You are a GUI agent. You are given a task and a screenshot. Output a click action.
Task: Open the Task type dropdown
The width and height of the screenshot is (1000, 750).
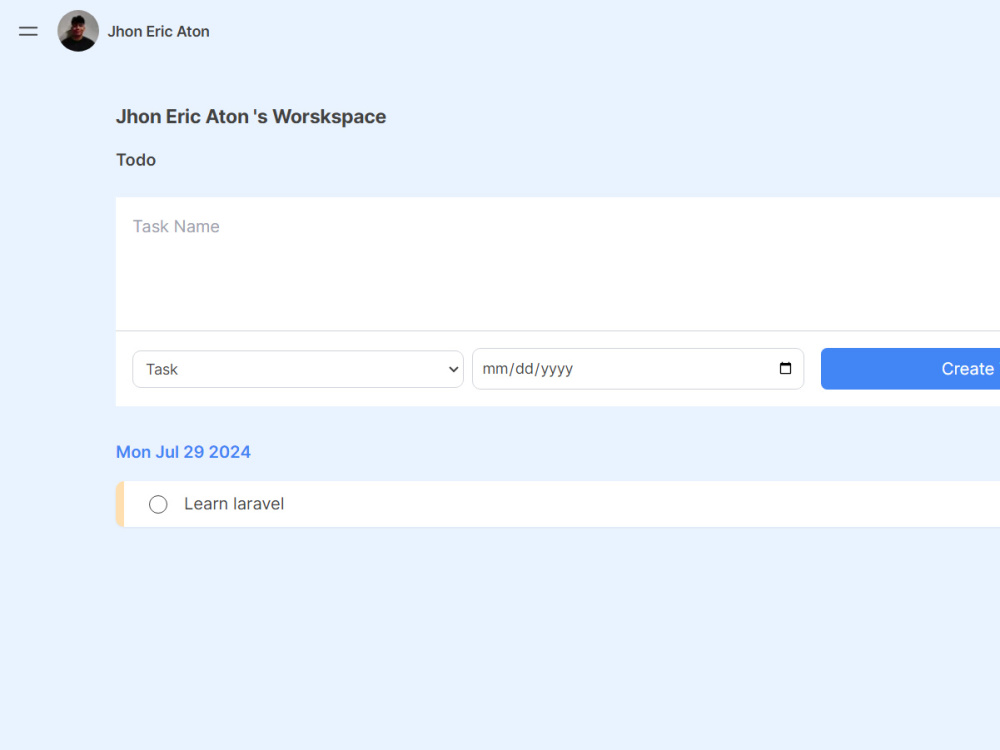[x=298, y=369]
